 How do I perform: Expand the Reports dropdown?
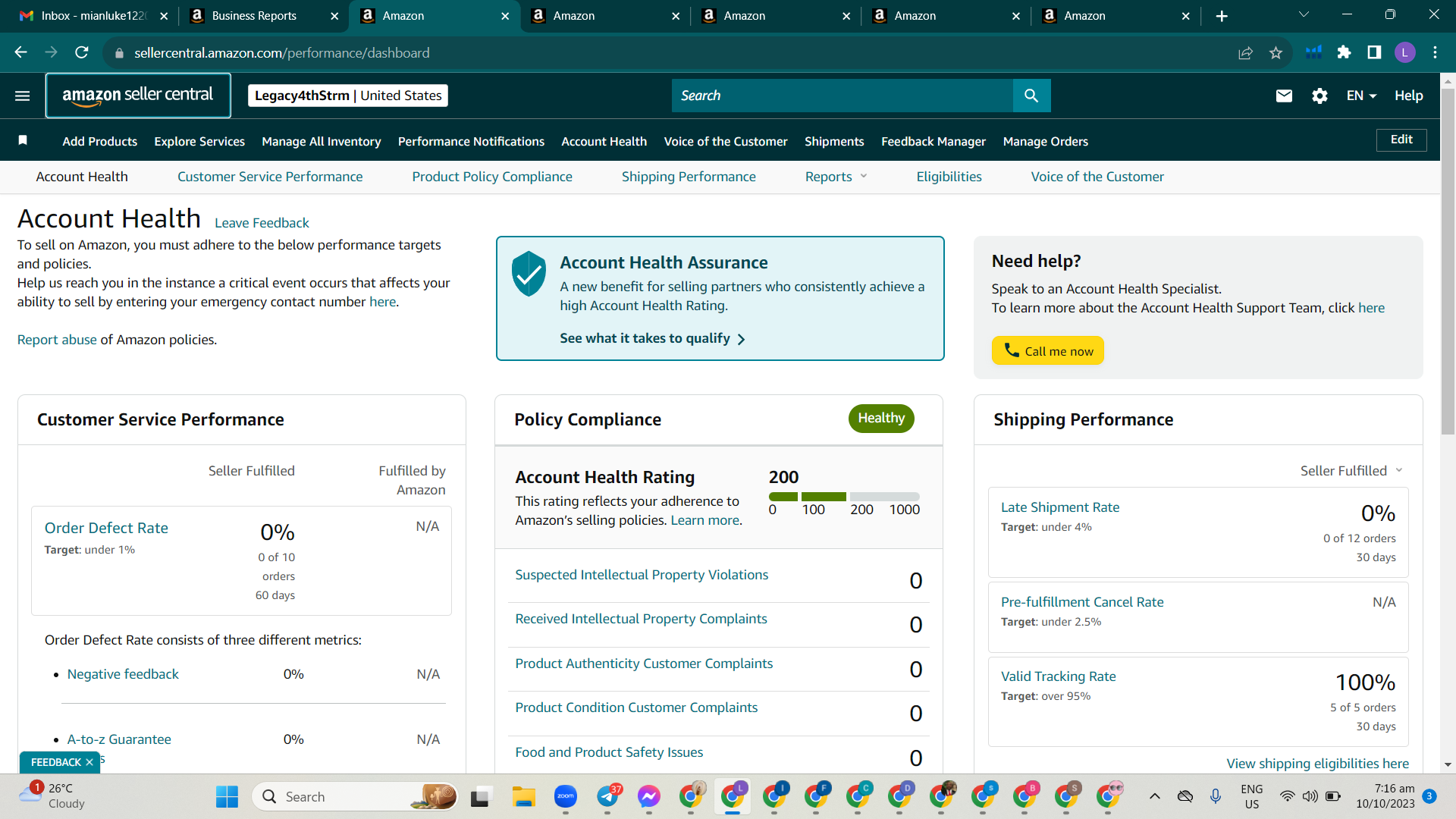[x=836, y=177]
